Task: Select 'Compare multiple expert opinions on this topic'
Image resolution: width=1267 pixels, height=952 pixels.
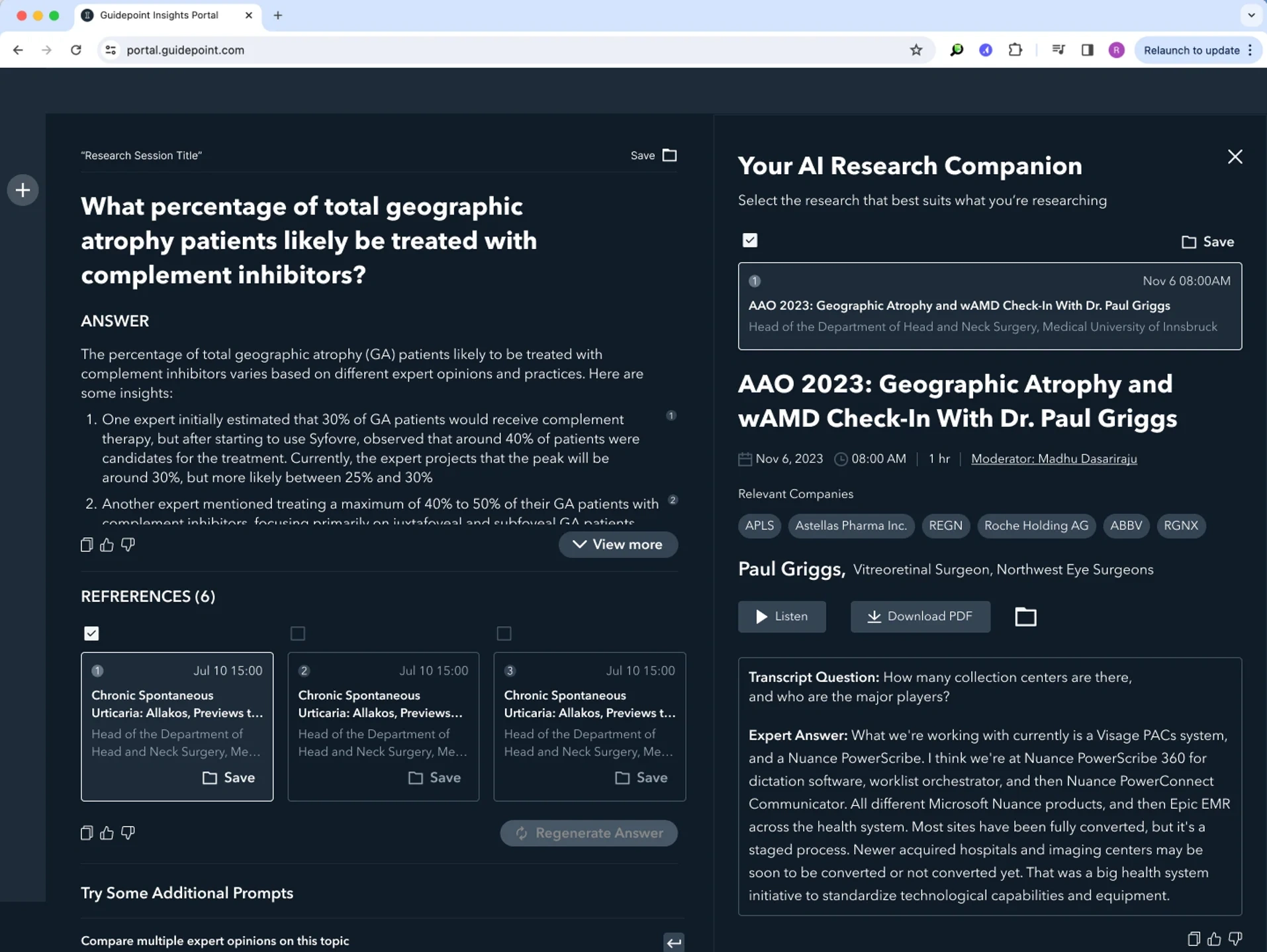Action: click(x=215, y=941)
